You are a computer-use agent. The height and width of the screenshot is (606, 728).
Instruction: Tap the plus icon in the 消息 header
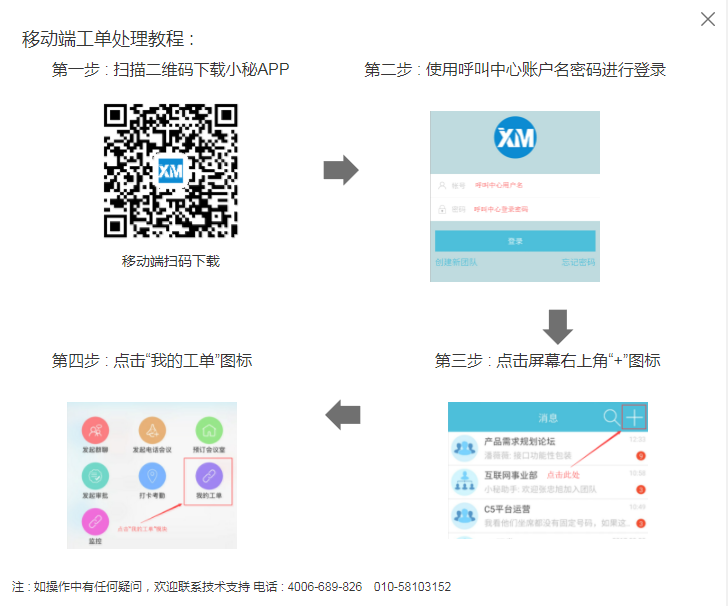point(635,417)
